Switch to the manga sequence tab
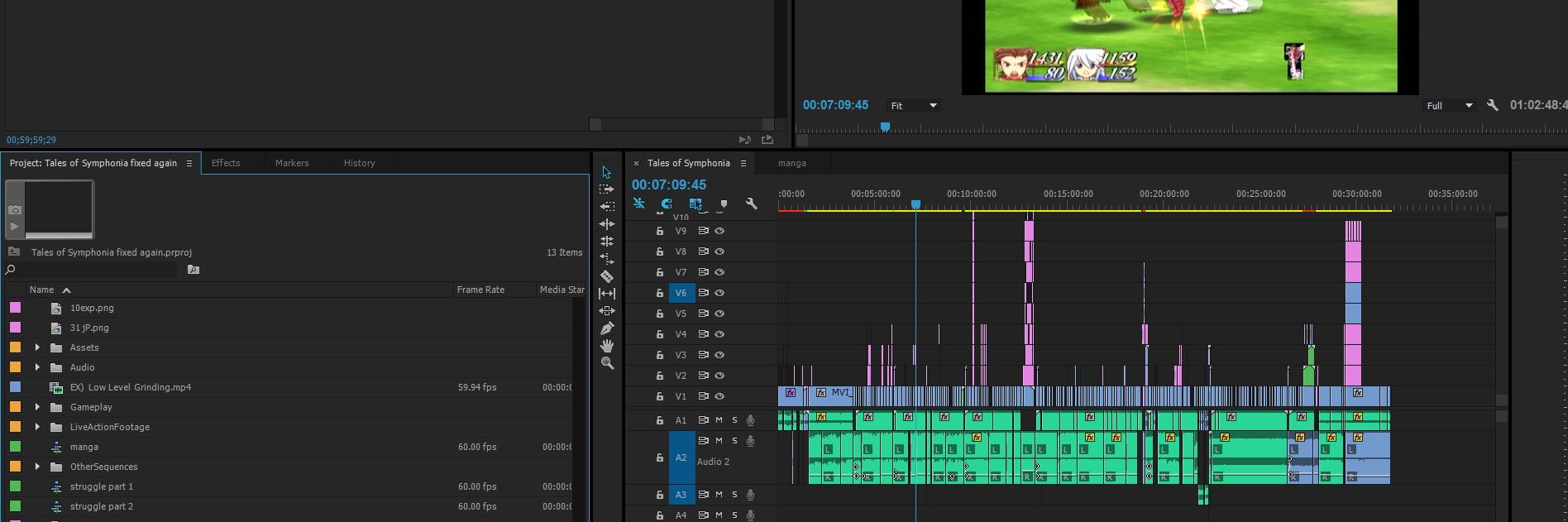Image resolution: width=1568 pixels, height=522 pixels. coord(791,163)
